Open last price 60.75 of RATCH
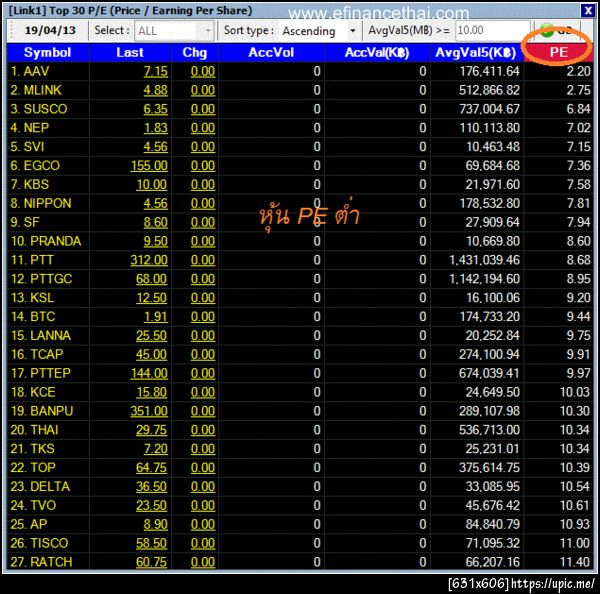Screen dimensions: 600x594 [x=152, y=562]
